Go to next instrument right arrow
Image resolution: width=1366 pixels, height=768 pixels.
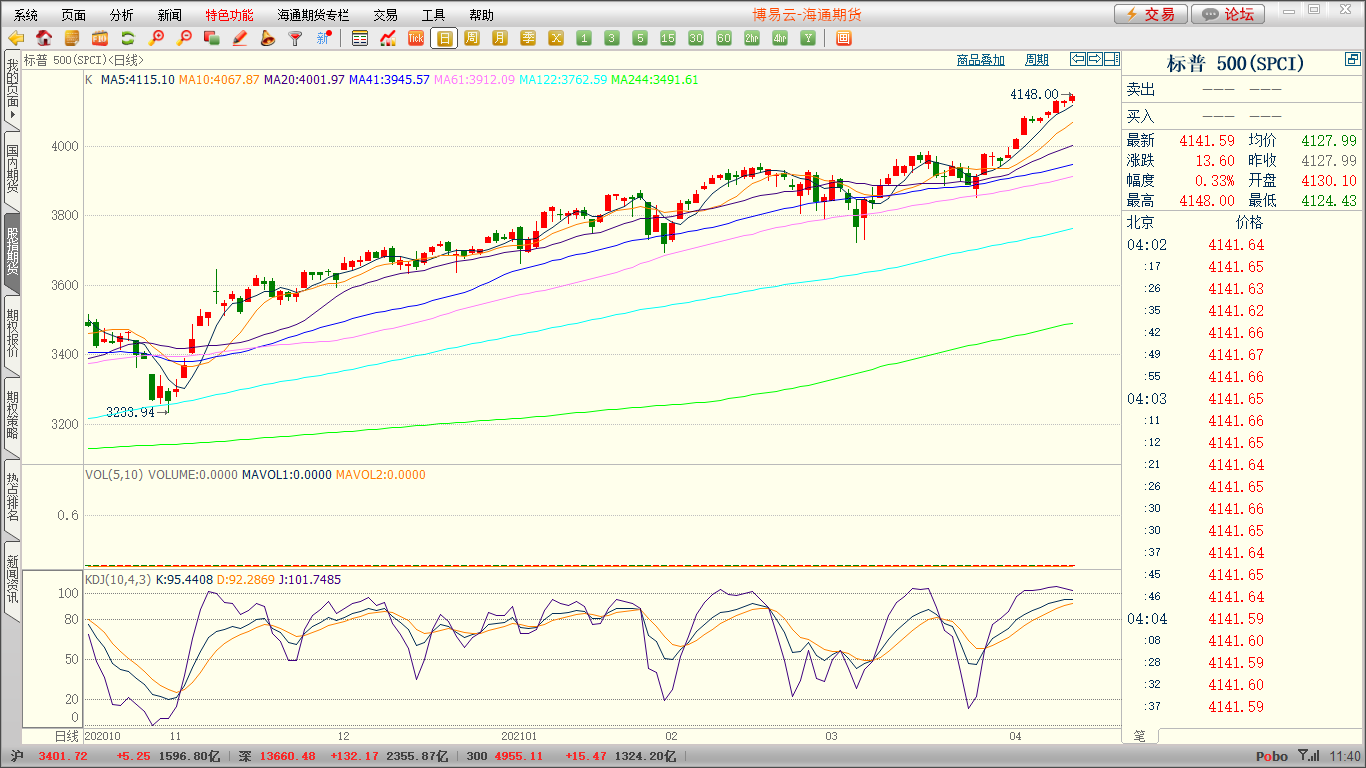point(1095,59)
